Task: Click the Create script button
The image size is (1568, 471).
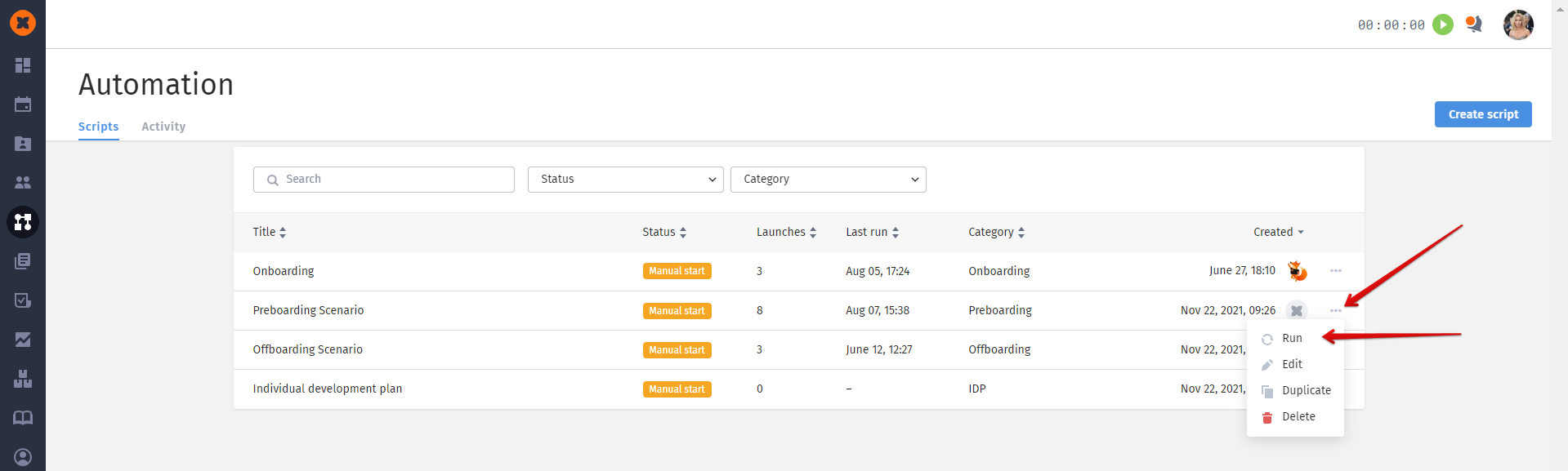Action: click(x=1483, y=114)
